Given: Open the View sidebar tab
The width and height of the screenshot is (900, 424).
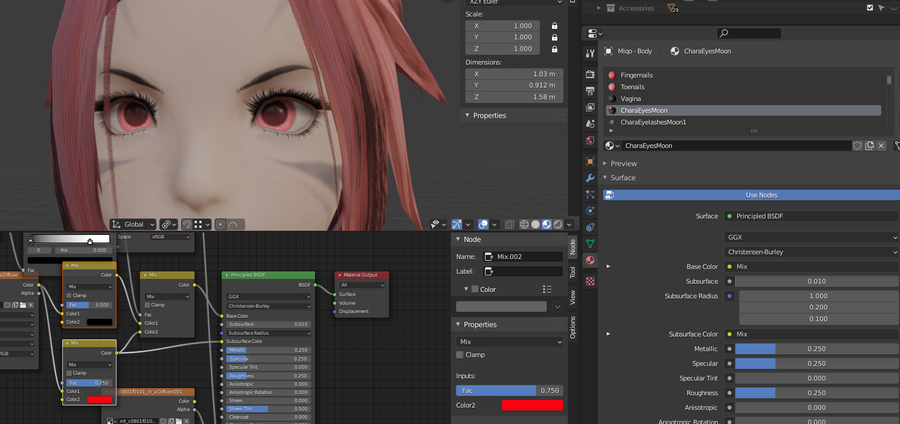Looking at the screenshot, I should coord(572,297).
